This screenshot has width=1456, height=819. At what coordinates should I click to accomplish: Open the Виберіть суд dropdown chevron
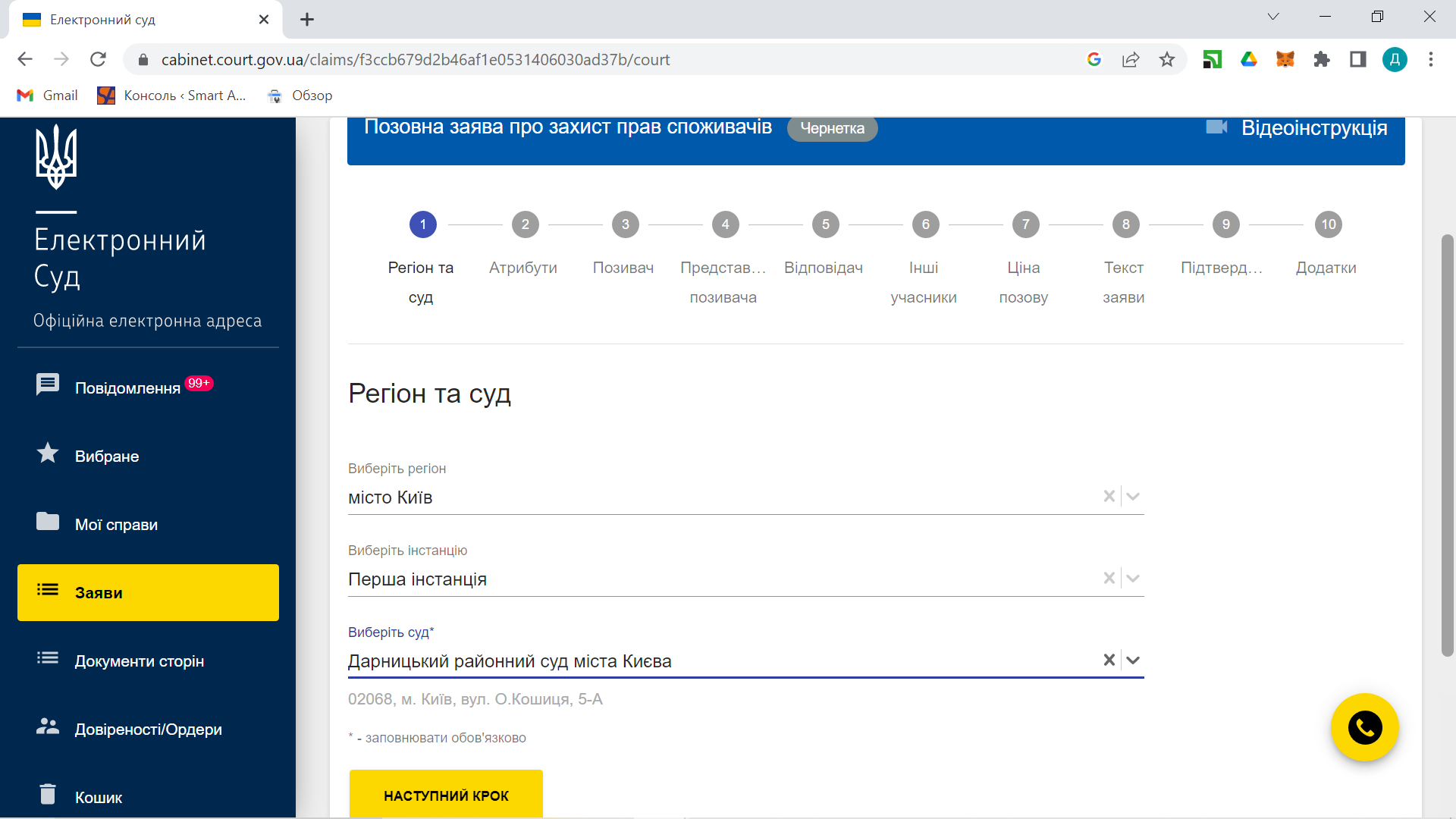[x=1133, y=661]
